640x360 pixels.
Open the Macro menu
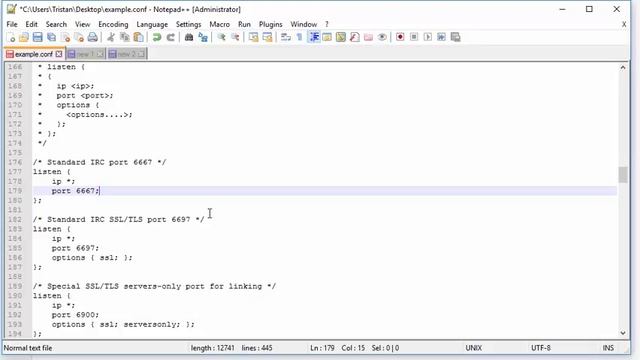(219, 24)
